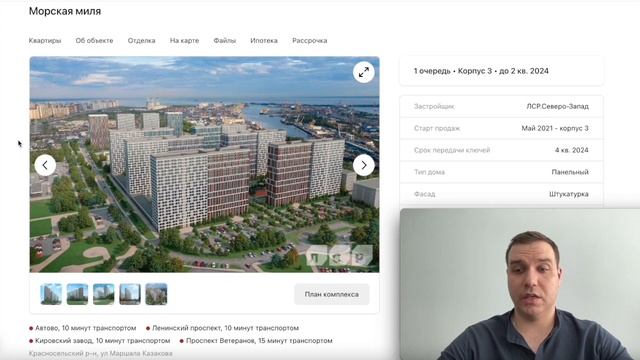Switch to the Об объекте tab
Viewport: 640px width, 360px height.
(94, 40)
